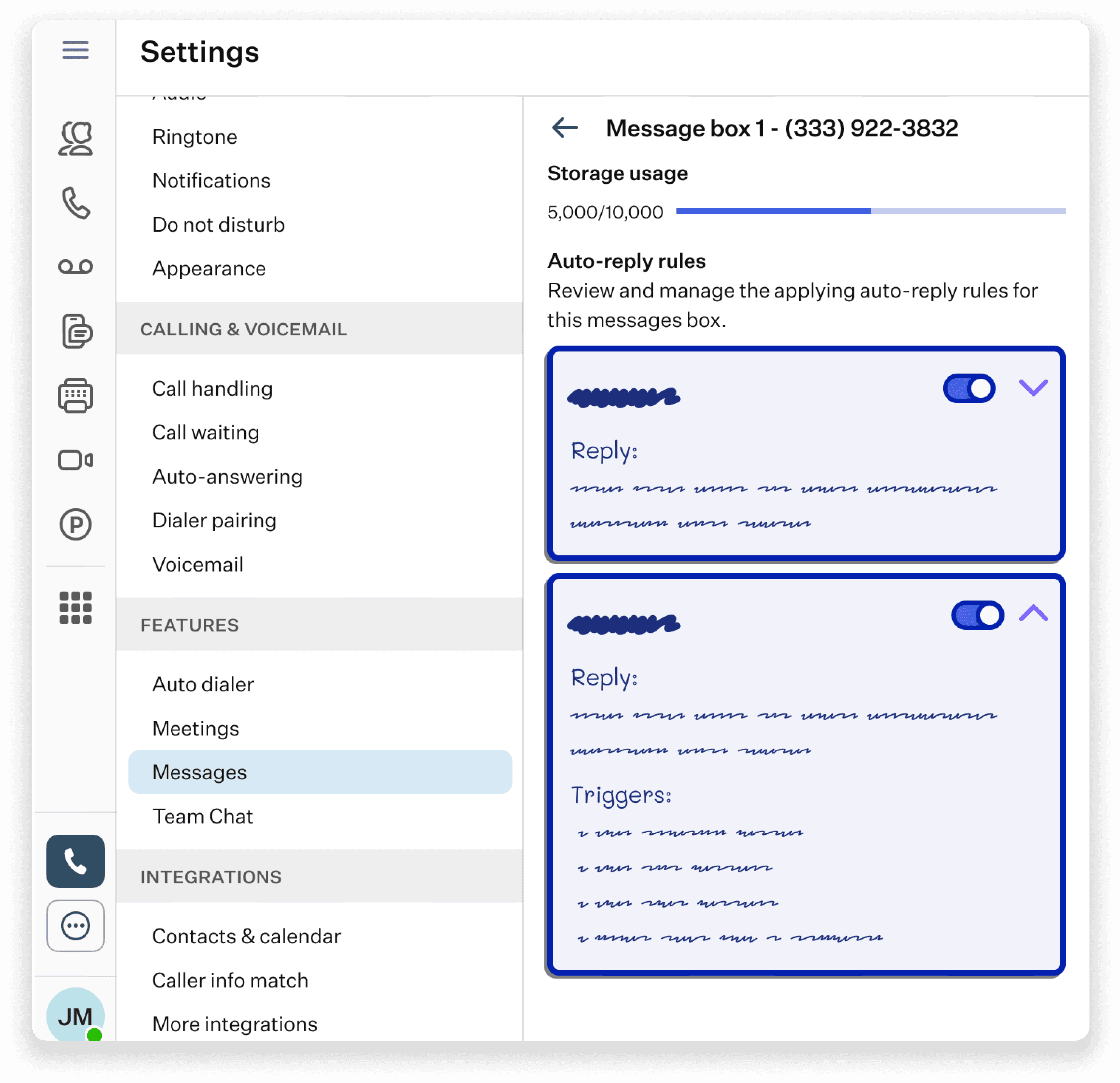Collapse the second auto-reply rule chevron
This screenshot has height=1083, width=1120.
pyautogui.click(x=1033, y=613)
